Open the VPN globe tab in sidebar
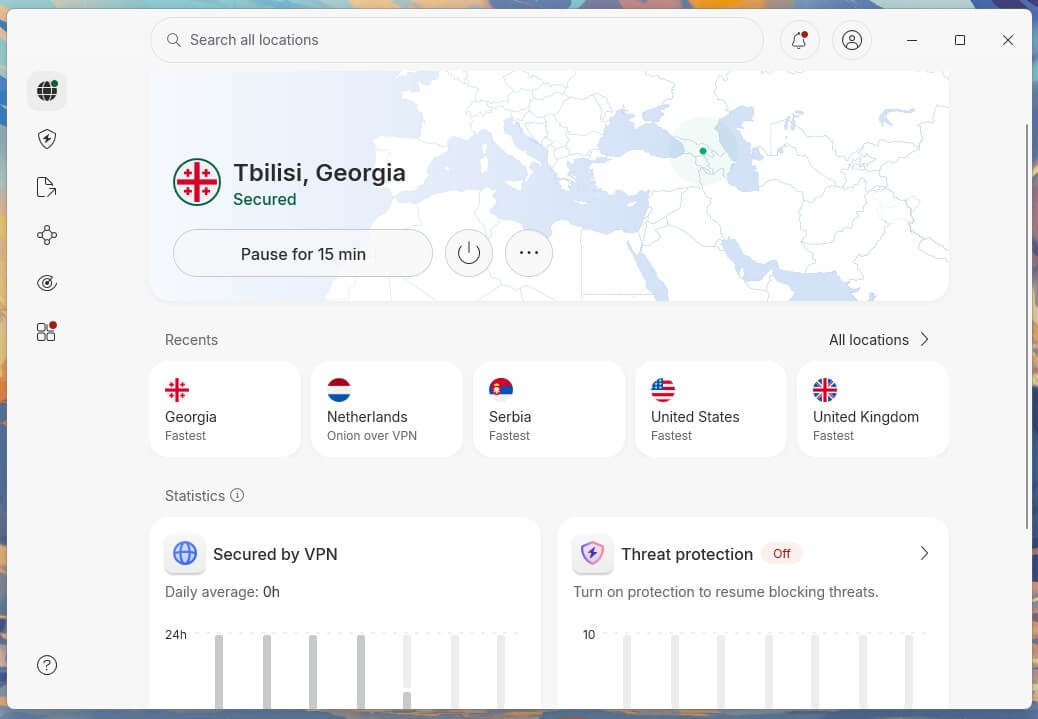Image resolution: width=1038 pixels, height=719 pixels. pos(47,91)
